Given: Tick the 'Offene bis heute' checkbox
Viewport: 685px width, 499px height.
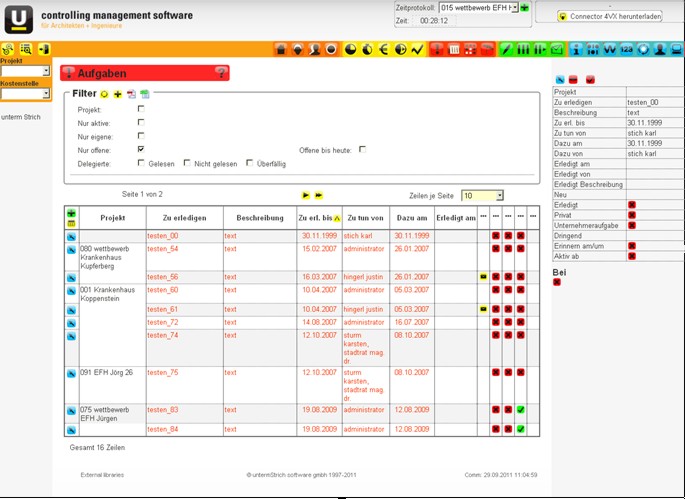Looking at the screenshot, I should 362,149.
